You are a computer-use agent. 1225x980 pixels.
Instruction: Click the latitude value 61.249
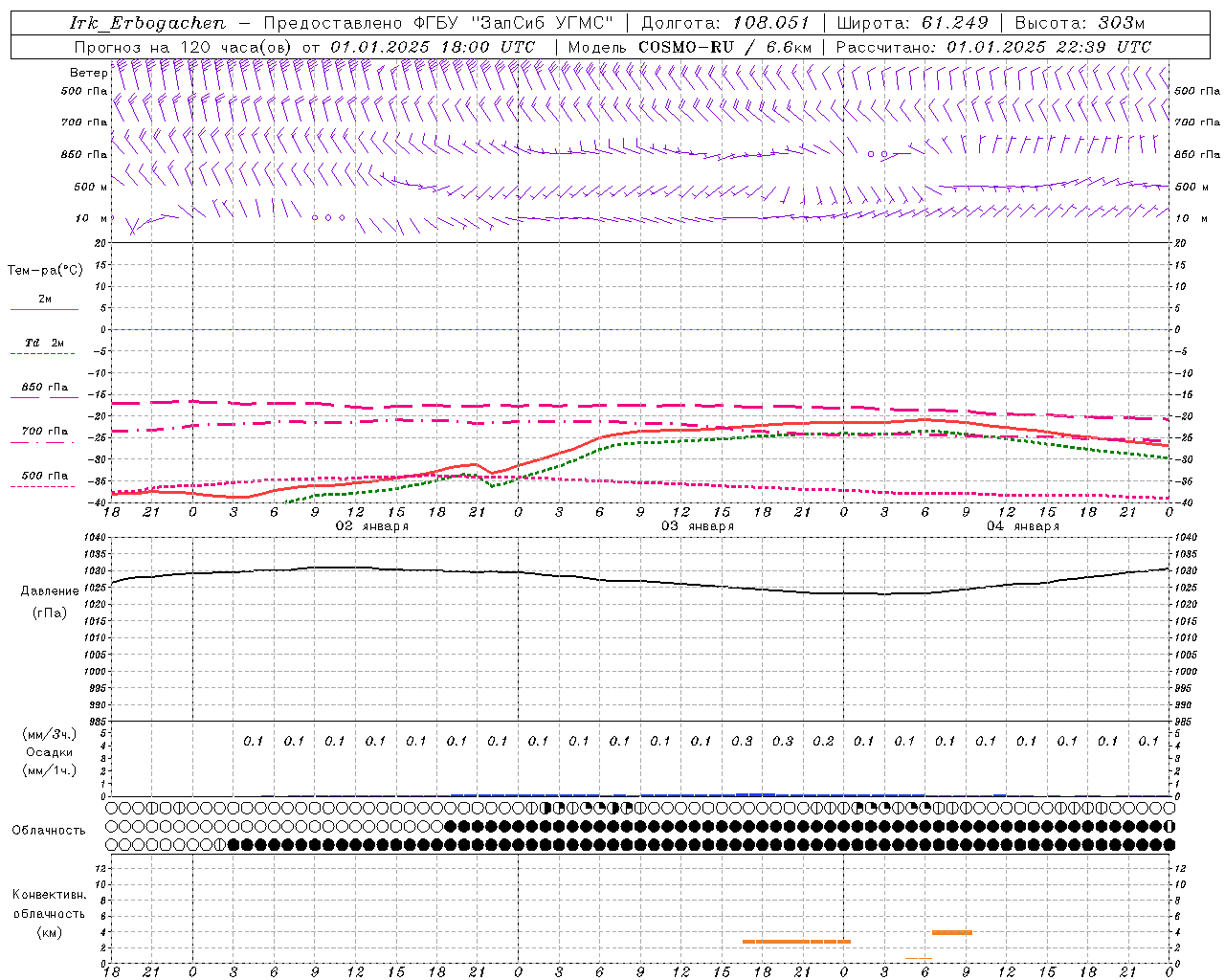tap(954, 23)
